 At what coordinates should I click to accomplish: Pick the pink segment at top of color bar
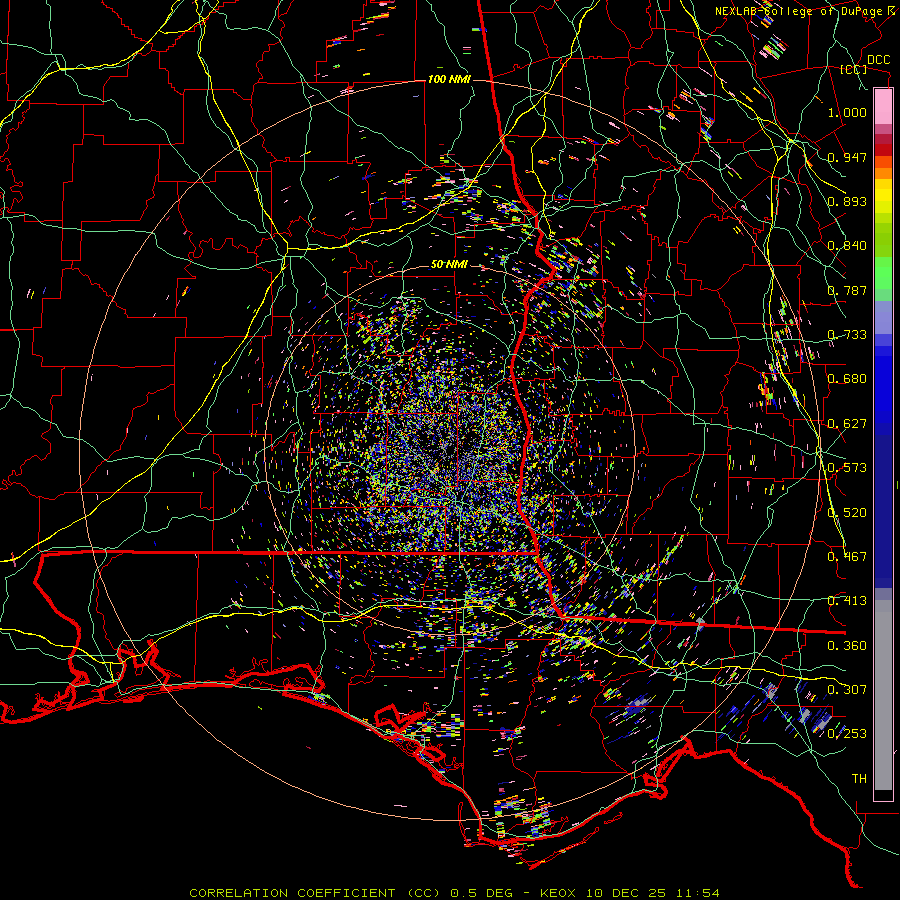(883, 107)
